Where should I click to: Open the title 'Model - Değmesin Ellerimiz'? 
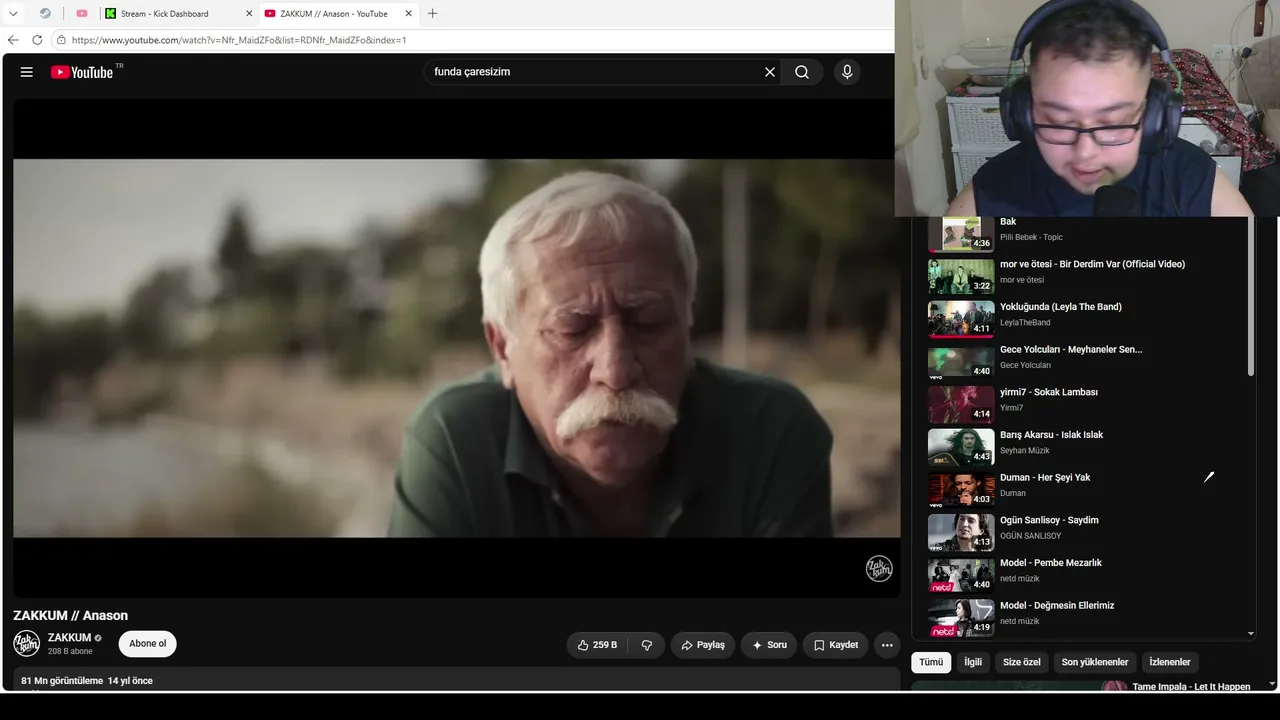[1057, 606]
